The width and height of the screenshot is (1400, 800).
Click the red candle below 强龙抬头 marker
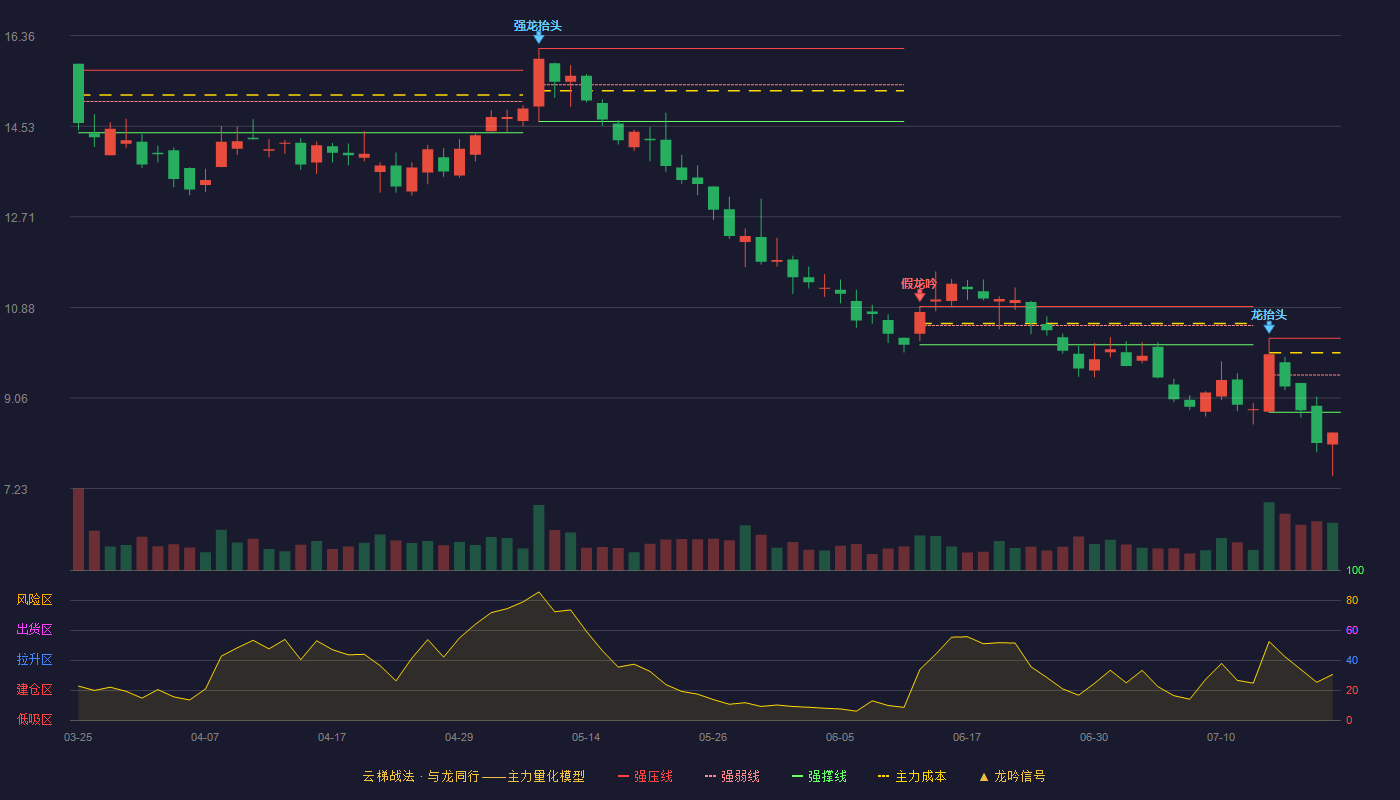538,83
